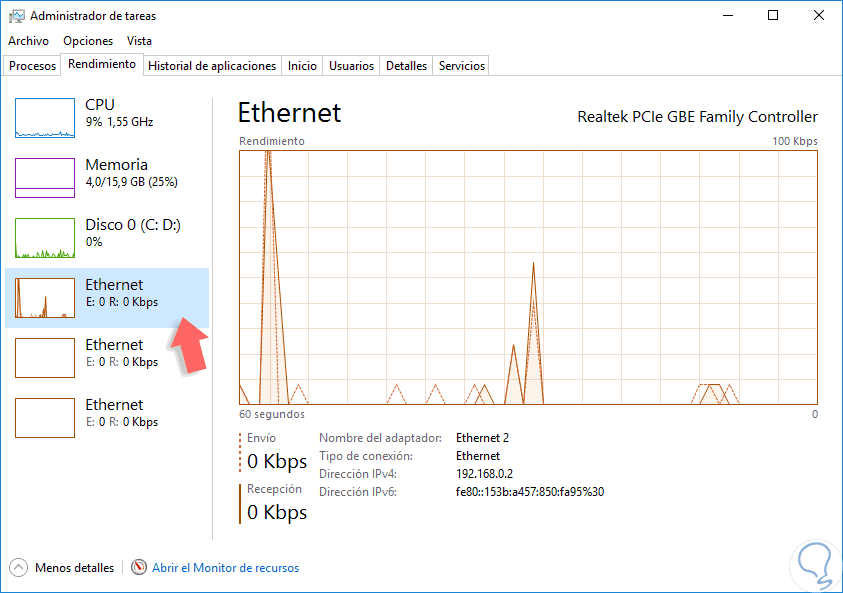Open the Servicios tab
Viewport: 843px width, 593px height.
point(462,66)
